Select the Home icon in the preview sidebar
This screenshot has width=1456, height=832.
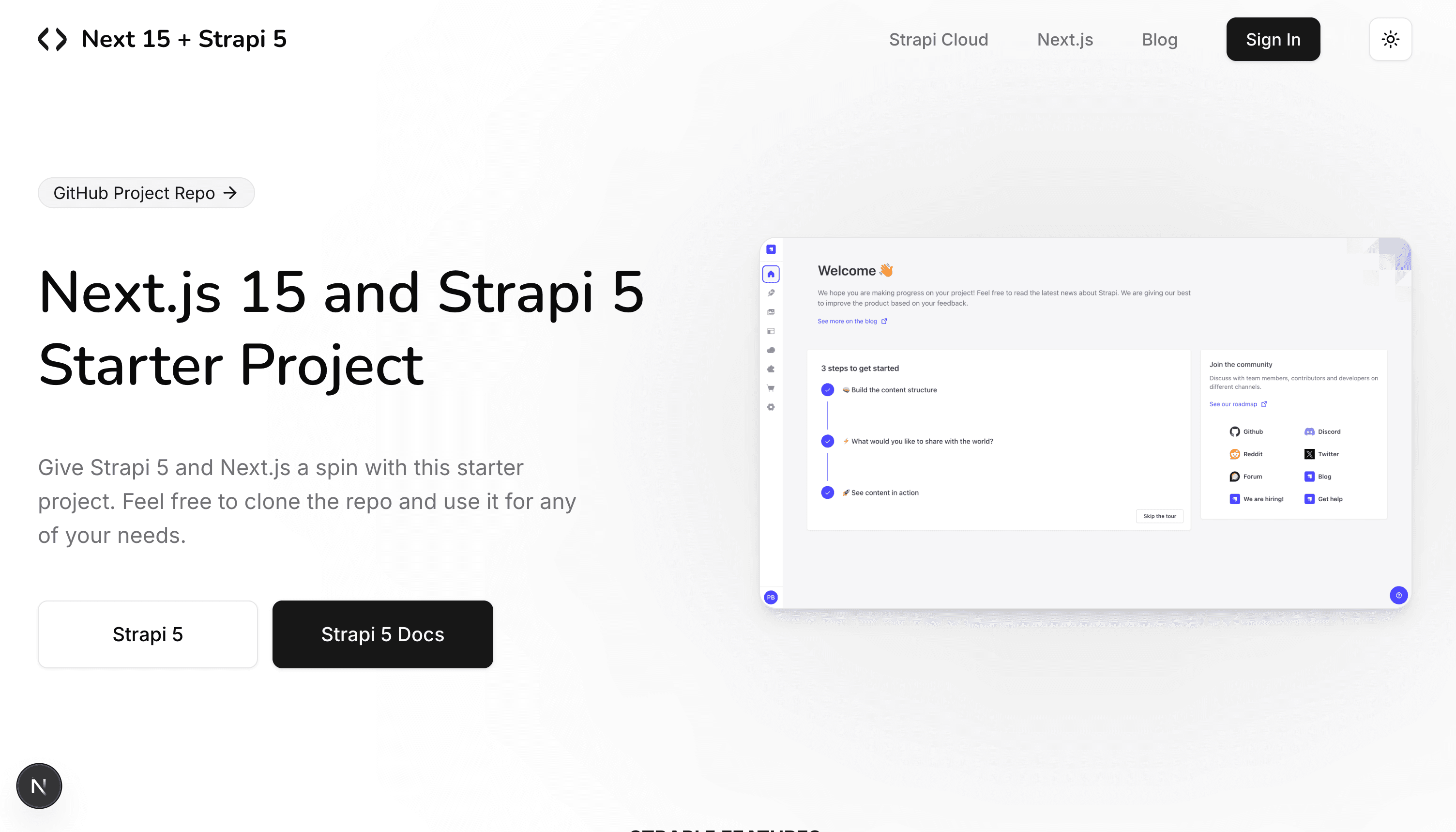point(771,274)
